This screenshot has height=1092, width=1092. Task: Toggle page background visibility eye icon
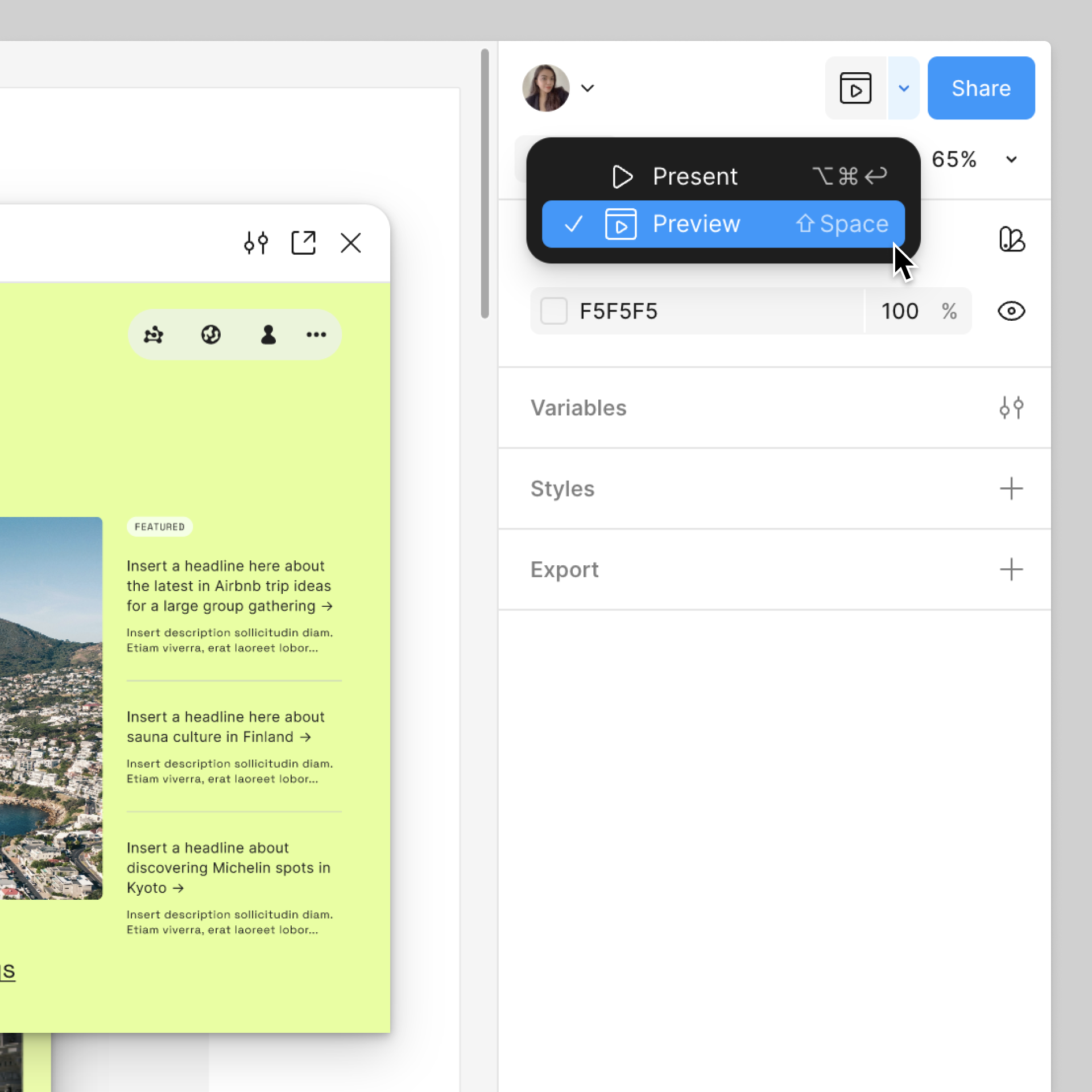click(1011, 311)
